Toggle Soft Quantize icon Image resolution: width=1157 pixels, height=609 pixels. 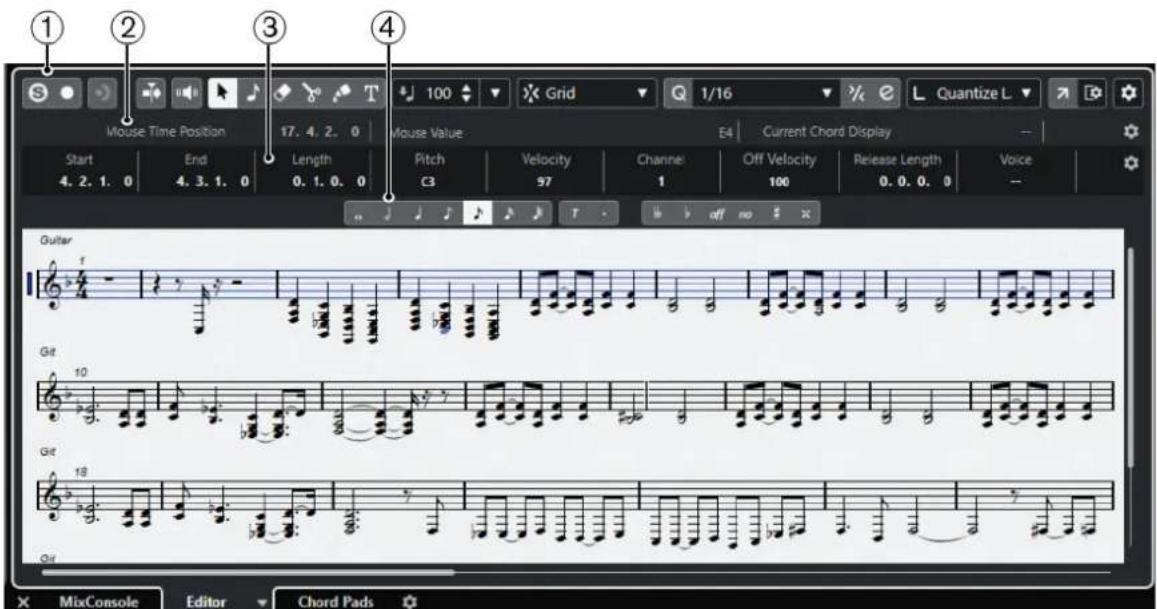point(856,93)
